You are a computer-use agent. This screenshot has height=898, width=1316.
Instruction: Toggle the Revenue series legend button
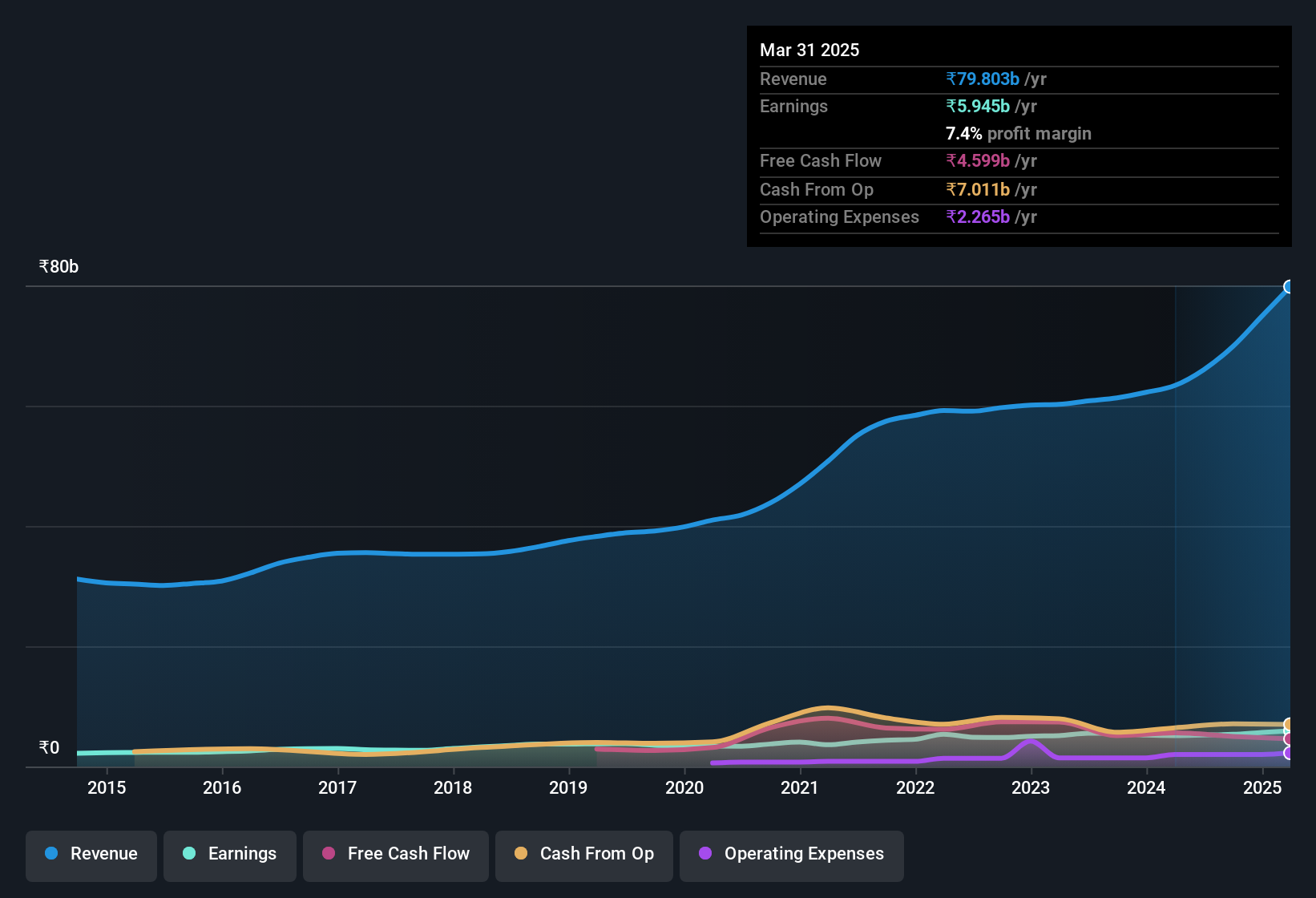point(91,855)
